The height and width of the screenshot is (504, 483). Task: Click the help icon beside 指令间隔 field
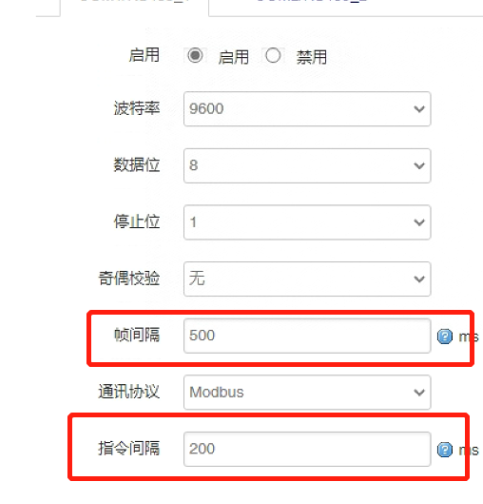point(445,450)
